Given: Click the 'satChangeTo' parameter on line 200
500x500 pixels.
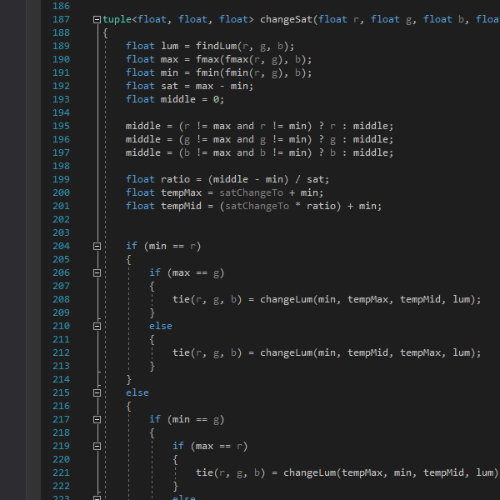Looking at the screenshot, I should pyautogui.click(x=251, y=193).
